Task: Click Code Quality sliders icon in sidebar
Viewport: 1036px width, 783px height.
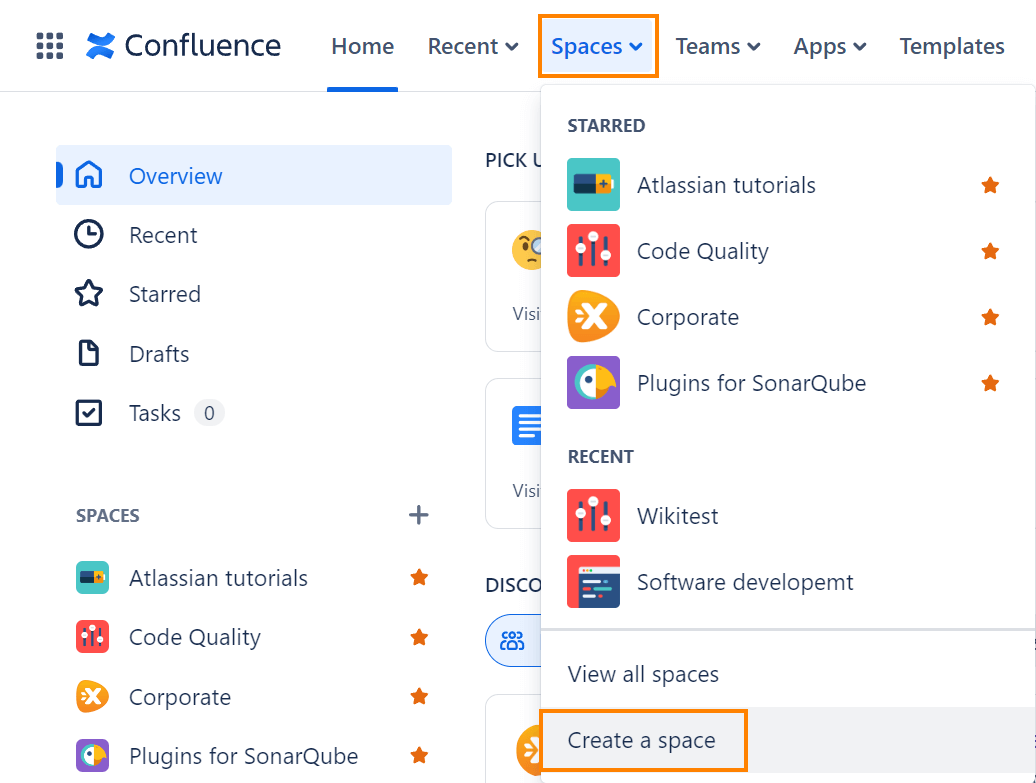Action: [92, 637]
